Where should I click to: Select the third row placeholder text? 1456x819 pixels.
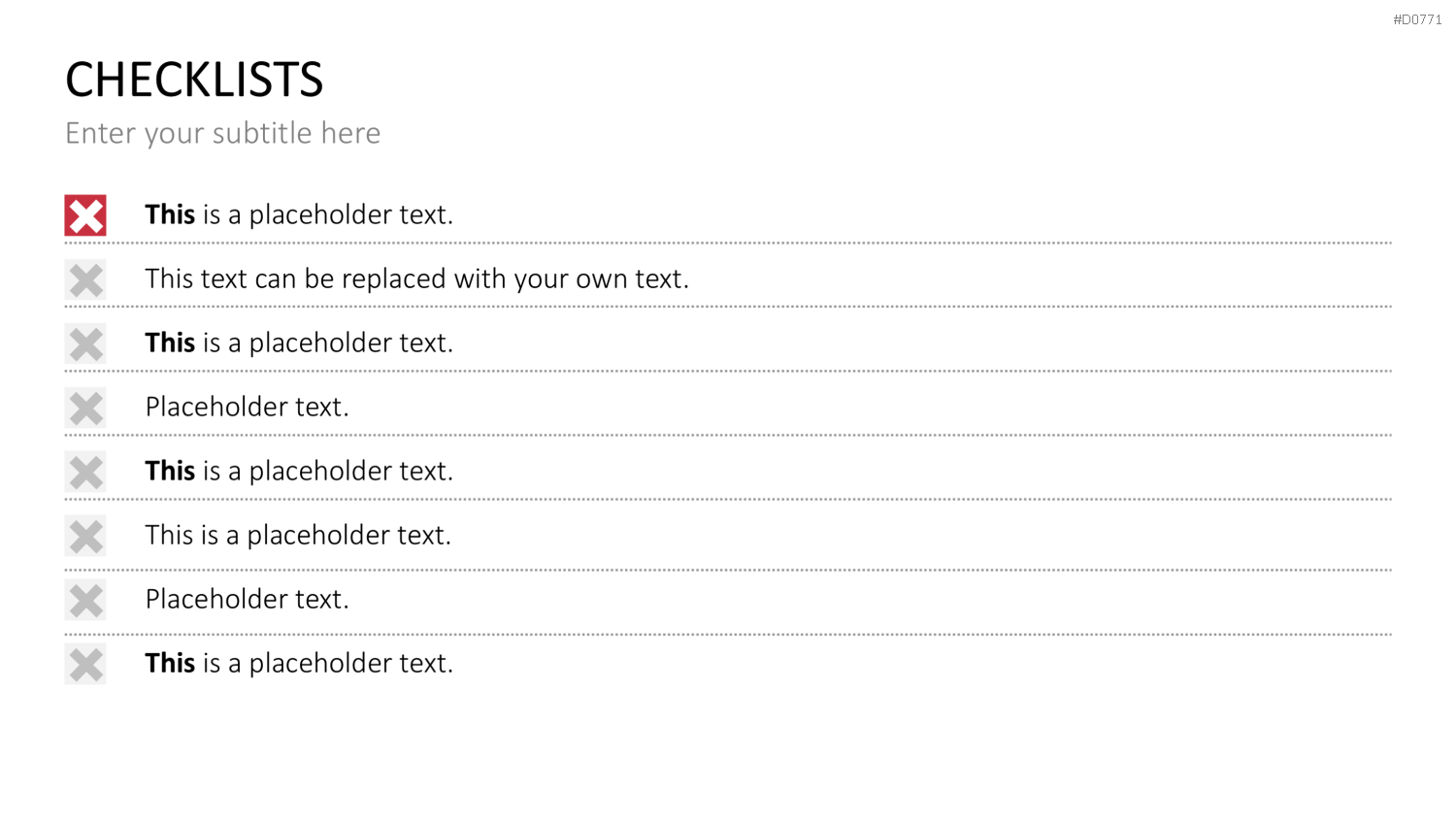(299, 343)
